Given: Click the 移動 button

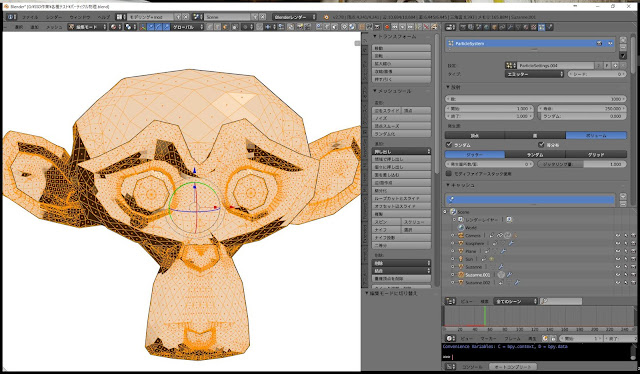Looking at the screenshot, I should click(x=401, y=48).
